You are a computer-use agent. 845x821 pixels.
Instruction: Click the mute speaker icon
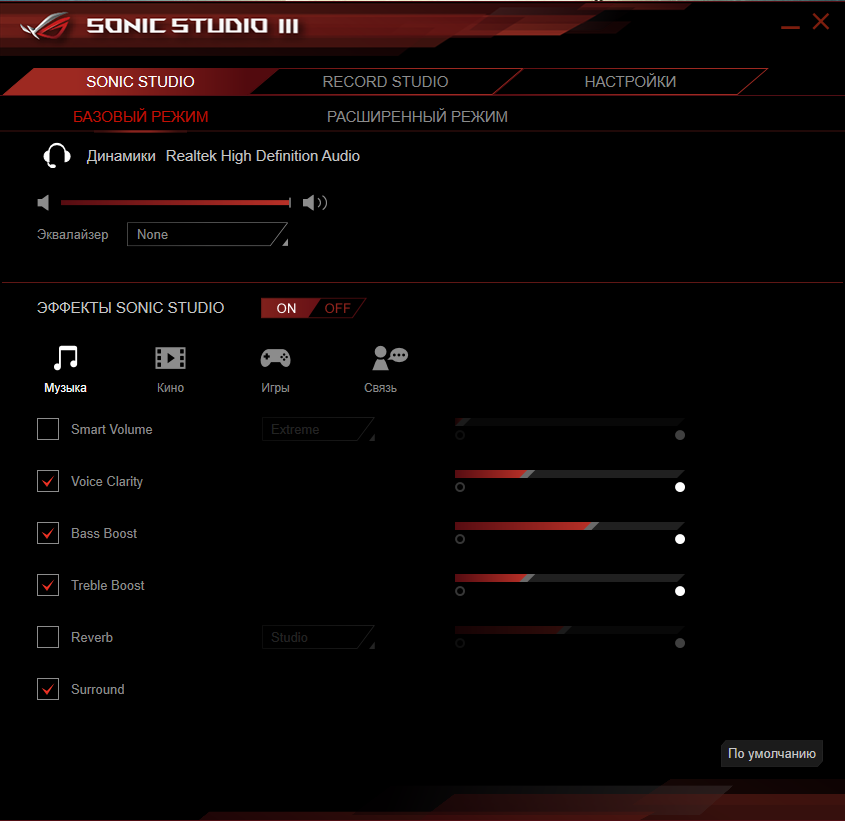(x=44, y=203)
